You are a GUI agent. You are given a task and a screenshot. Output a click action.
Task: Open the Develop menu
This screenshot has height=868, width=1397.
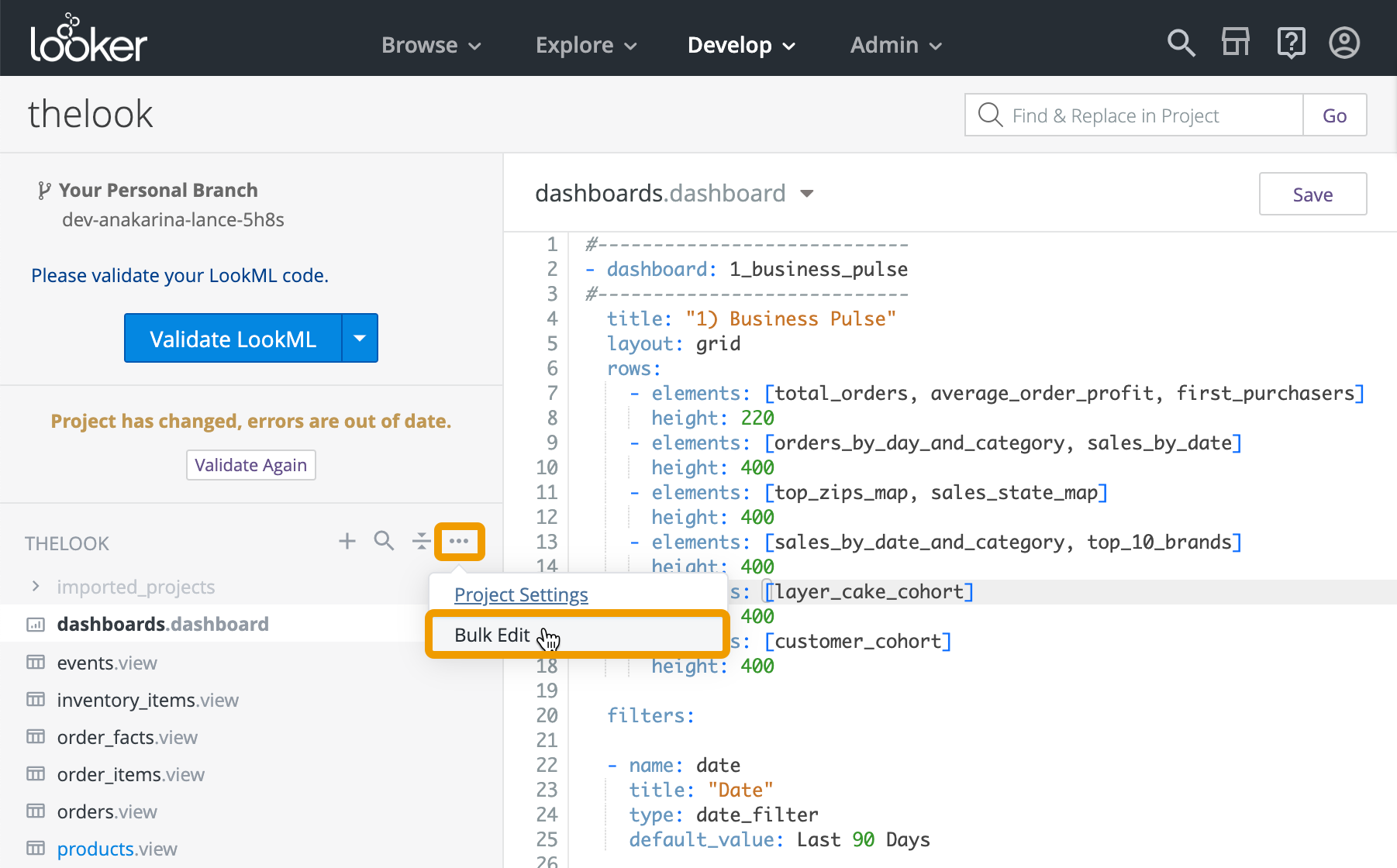pyautogui.click(x=740, y=45)
